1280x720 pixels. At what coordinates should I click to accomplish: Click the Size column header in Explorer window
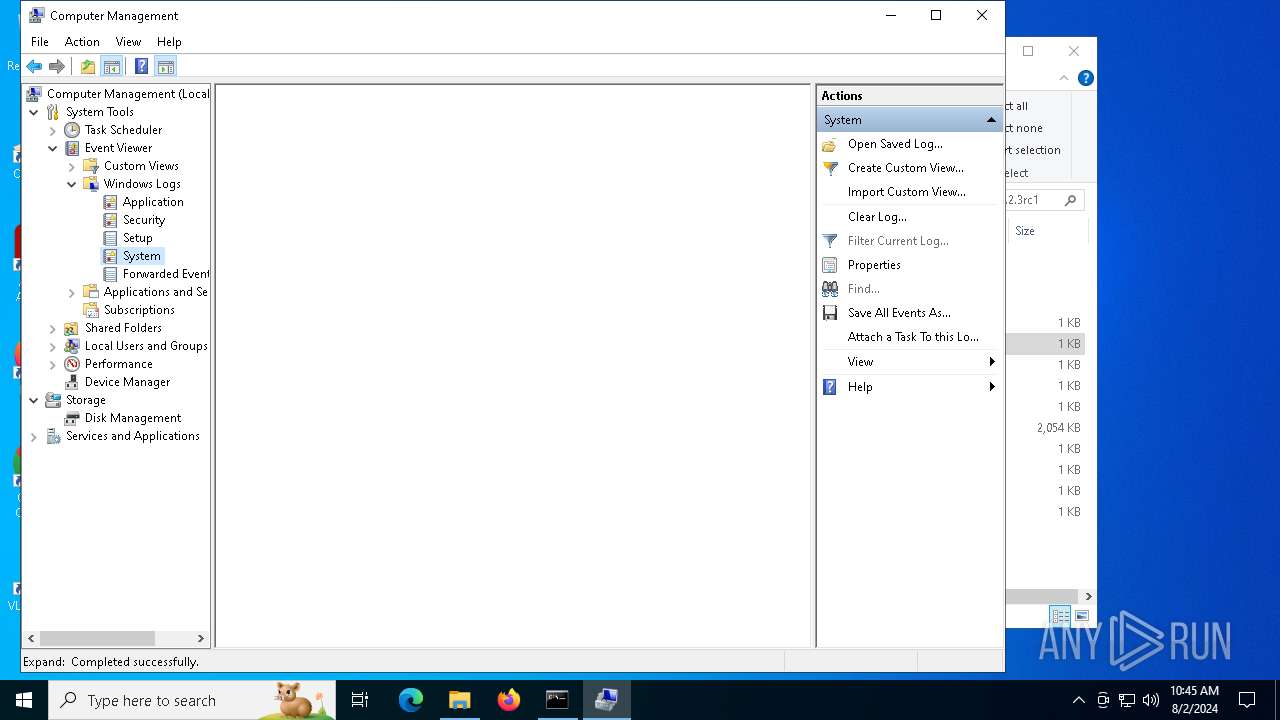coord(1025,231)
